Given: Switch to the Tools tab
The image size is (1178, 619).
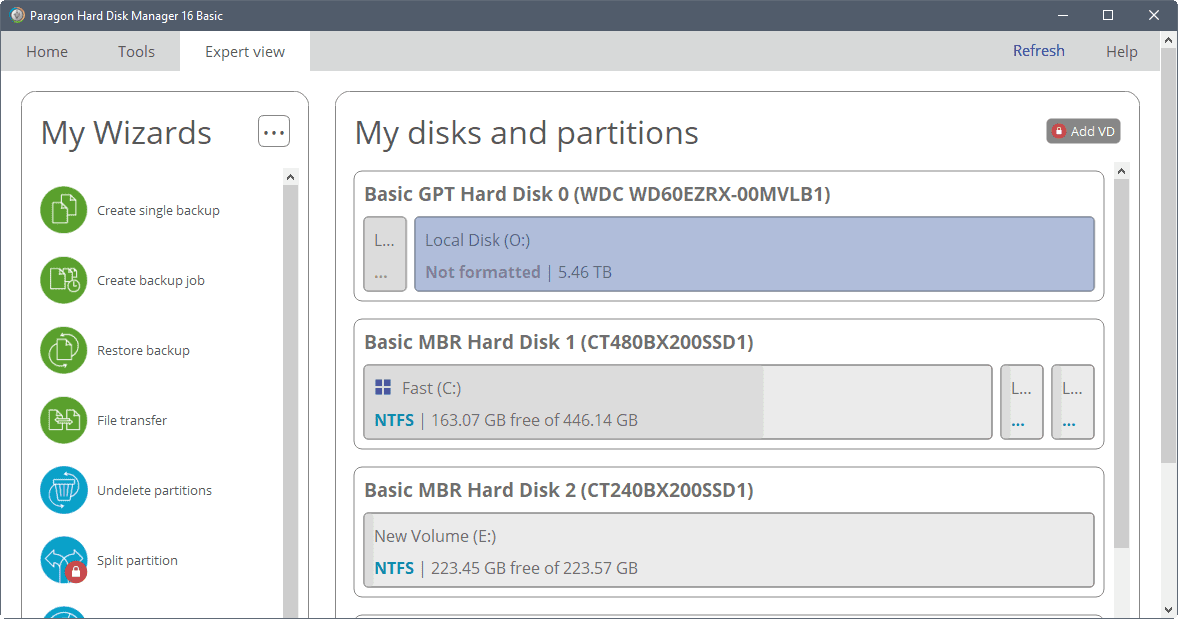Looking at the screenshot, I should click(x=136, y=51).
